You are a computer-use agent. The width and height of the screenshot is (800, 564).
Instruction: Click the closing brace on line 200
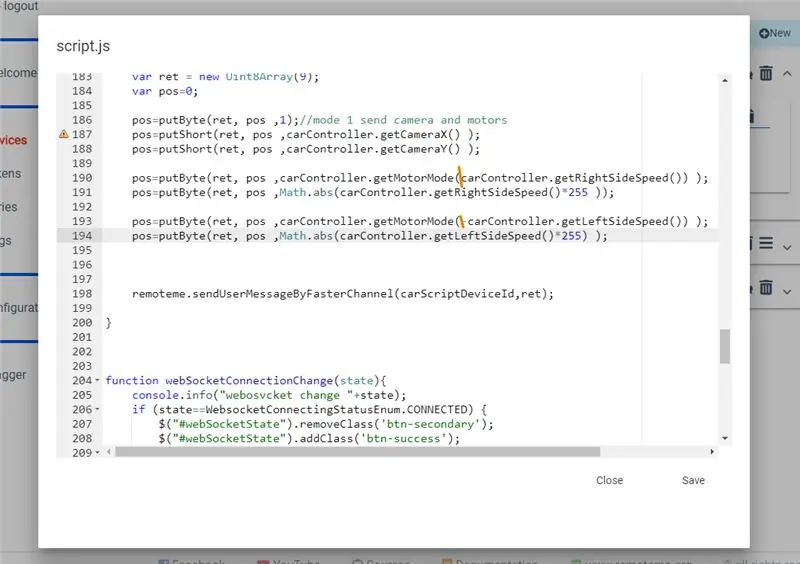(x=108, y=323)
